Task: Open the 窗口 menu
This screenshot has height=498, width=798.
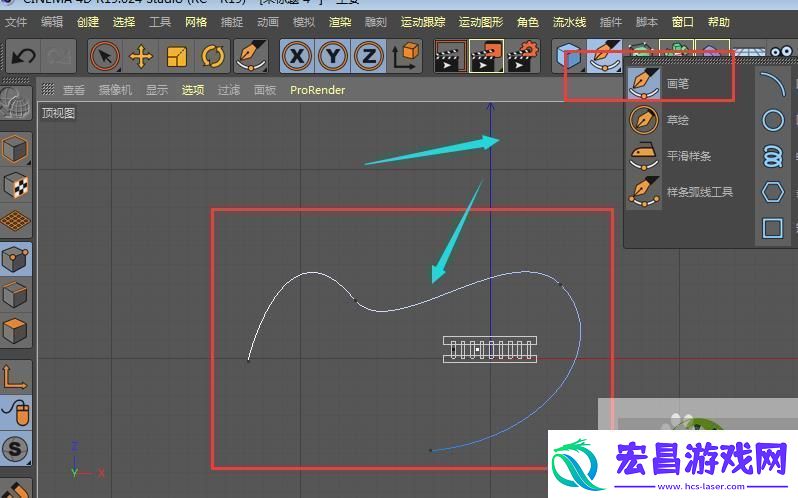Action: (682, 22)
